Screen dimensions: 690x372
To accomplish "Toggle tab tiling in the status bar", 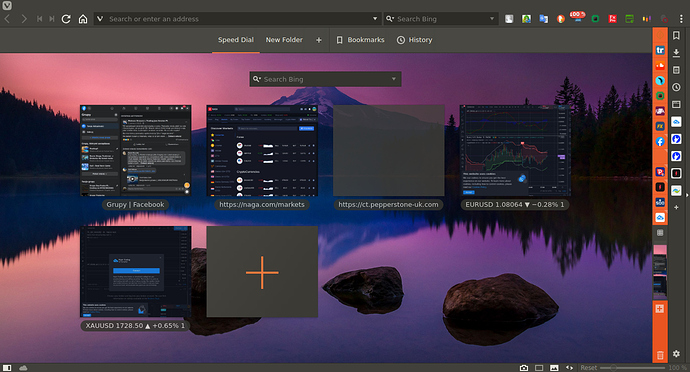I will pyautogui.click(x=539, y=368).
